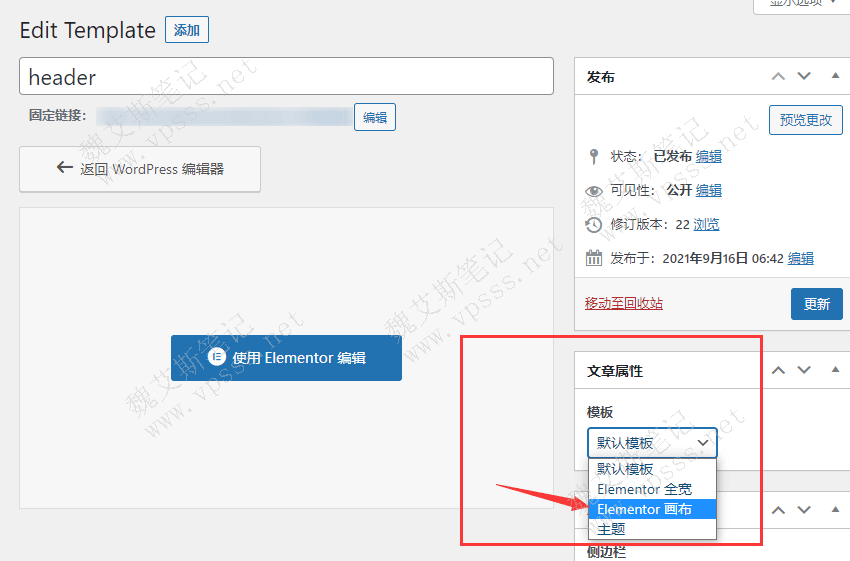Move the 发布 panel up

[778, 76]
